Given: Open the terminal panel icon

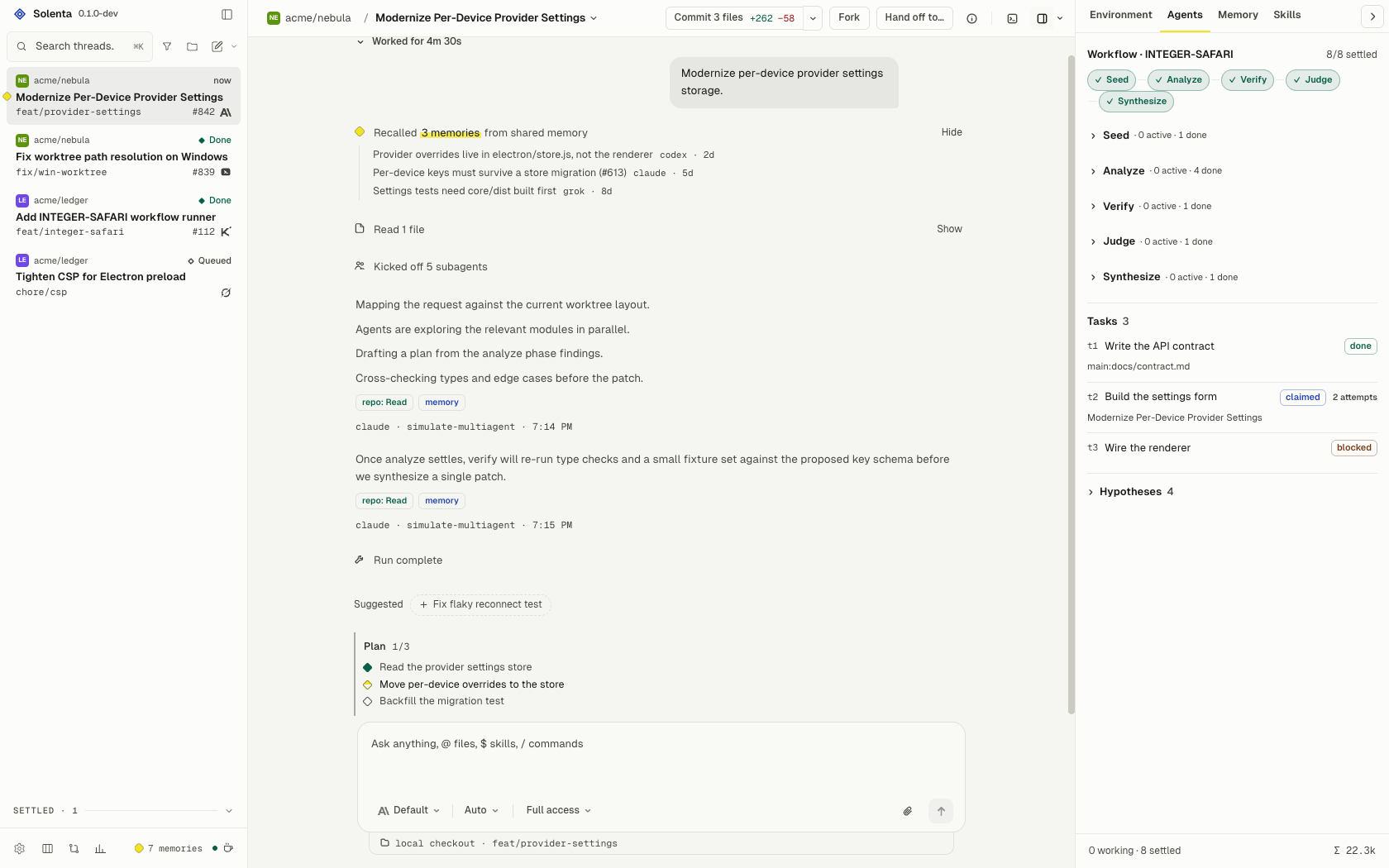Looking at the screenshot, I should tap(1012, 18).
